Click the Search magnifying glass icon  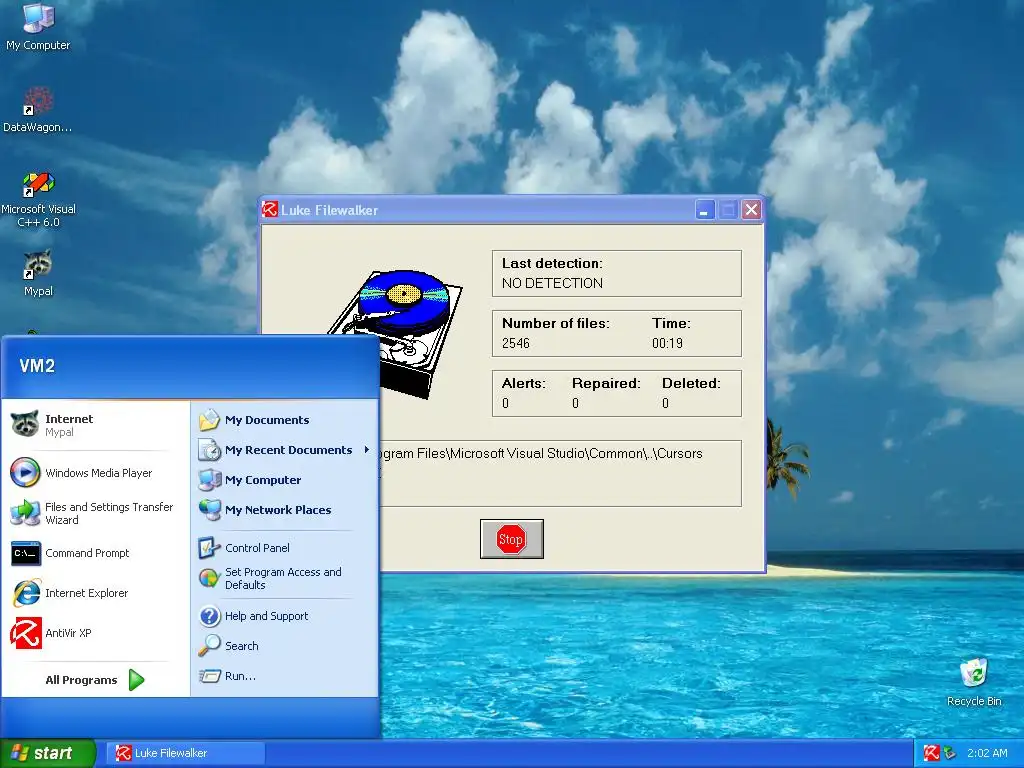pyautogui.click(x=210, y=645)
